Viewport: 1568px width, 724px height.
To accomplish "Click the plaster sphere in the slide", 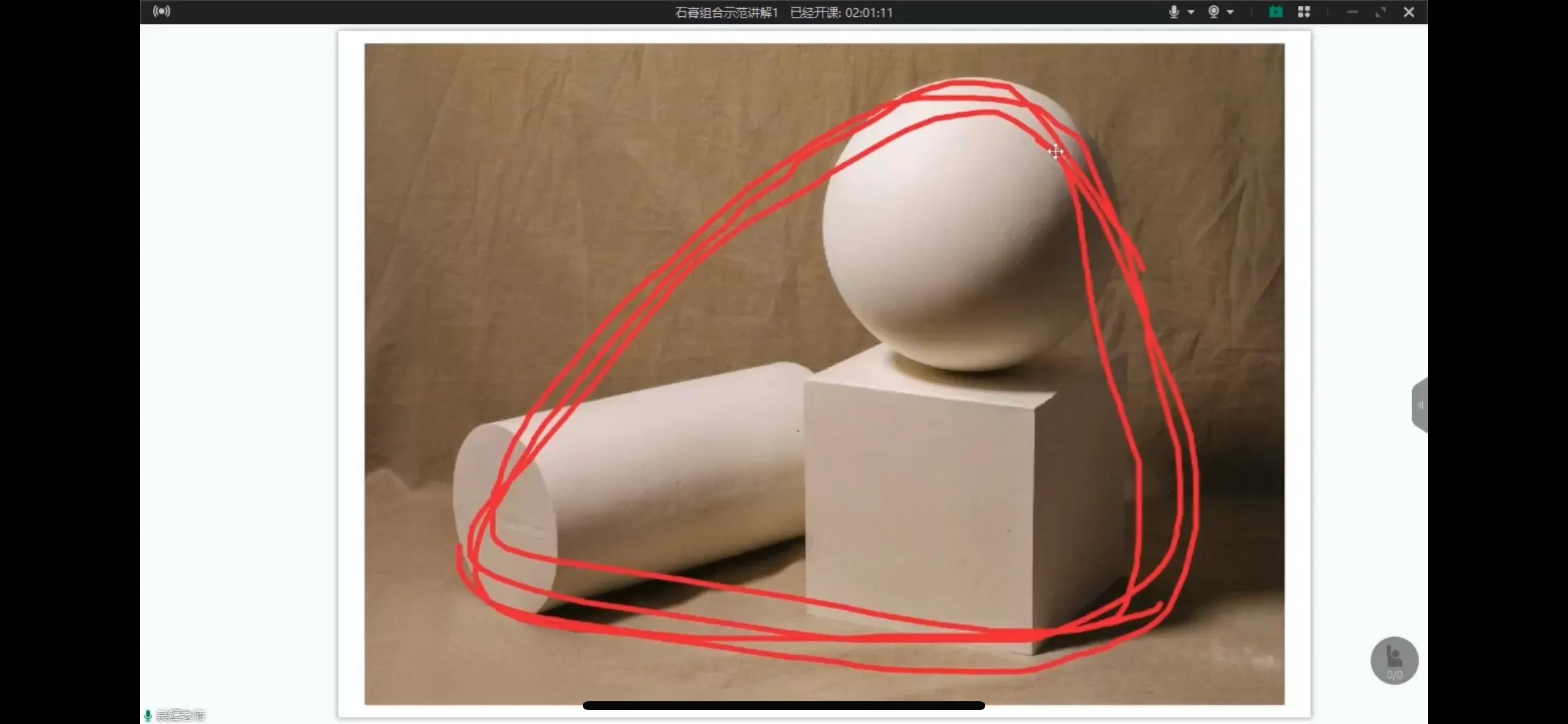I will 950,231.
